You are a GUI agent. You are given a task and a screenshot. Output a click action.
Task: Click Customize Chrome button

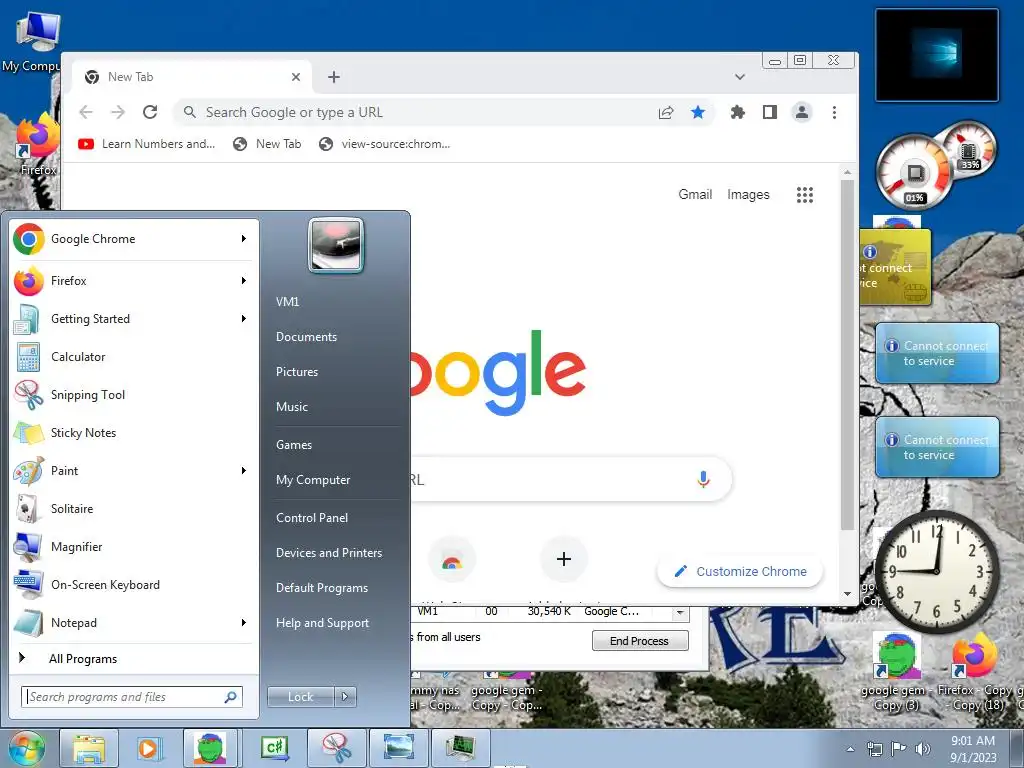point(740,571)
